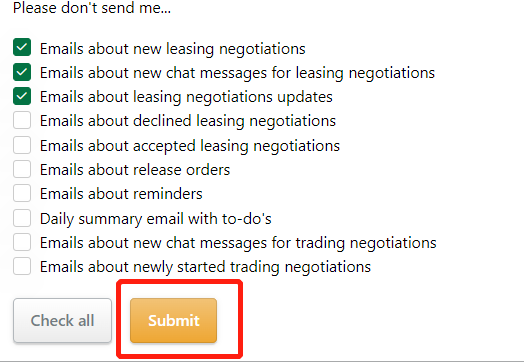Click the 'Daily summary email with to-do's' label
The height and width of the screenshot is (362, 524).
pyautogui.click(x=156, y=219)
